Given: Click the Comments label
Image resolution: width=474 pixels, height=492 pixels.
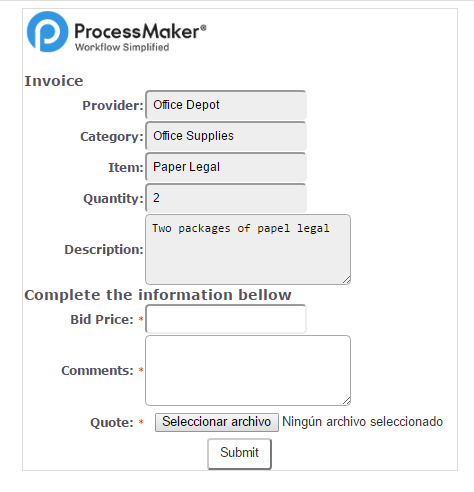Looking at the screenshot, I should pyautogui.click(x=97, y=371).
